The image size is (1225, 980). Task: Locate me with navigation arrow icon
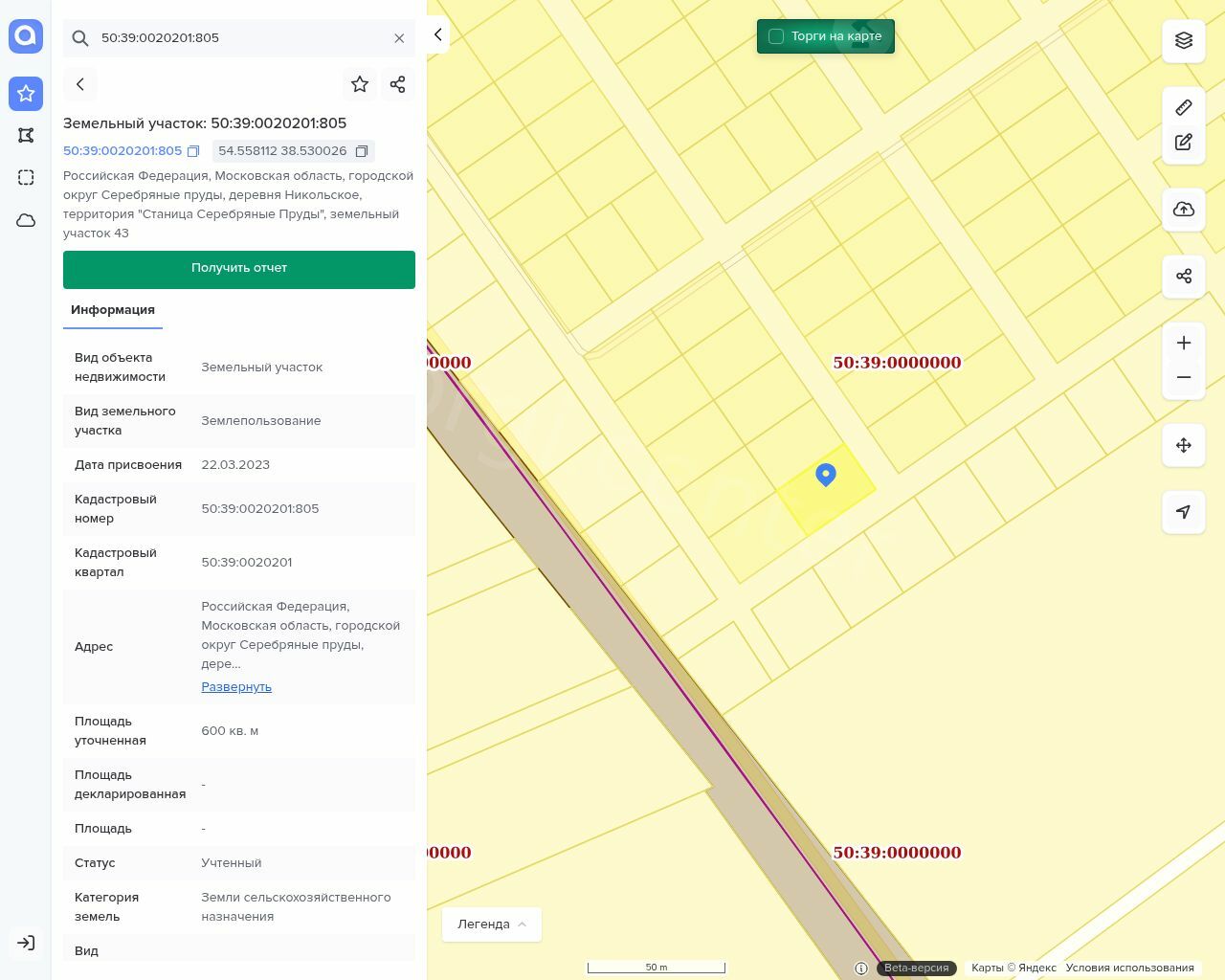click(x=1184, y=512)
